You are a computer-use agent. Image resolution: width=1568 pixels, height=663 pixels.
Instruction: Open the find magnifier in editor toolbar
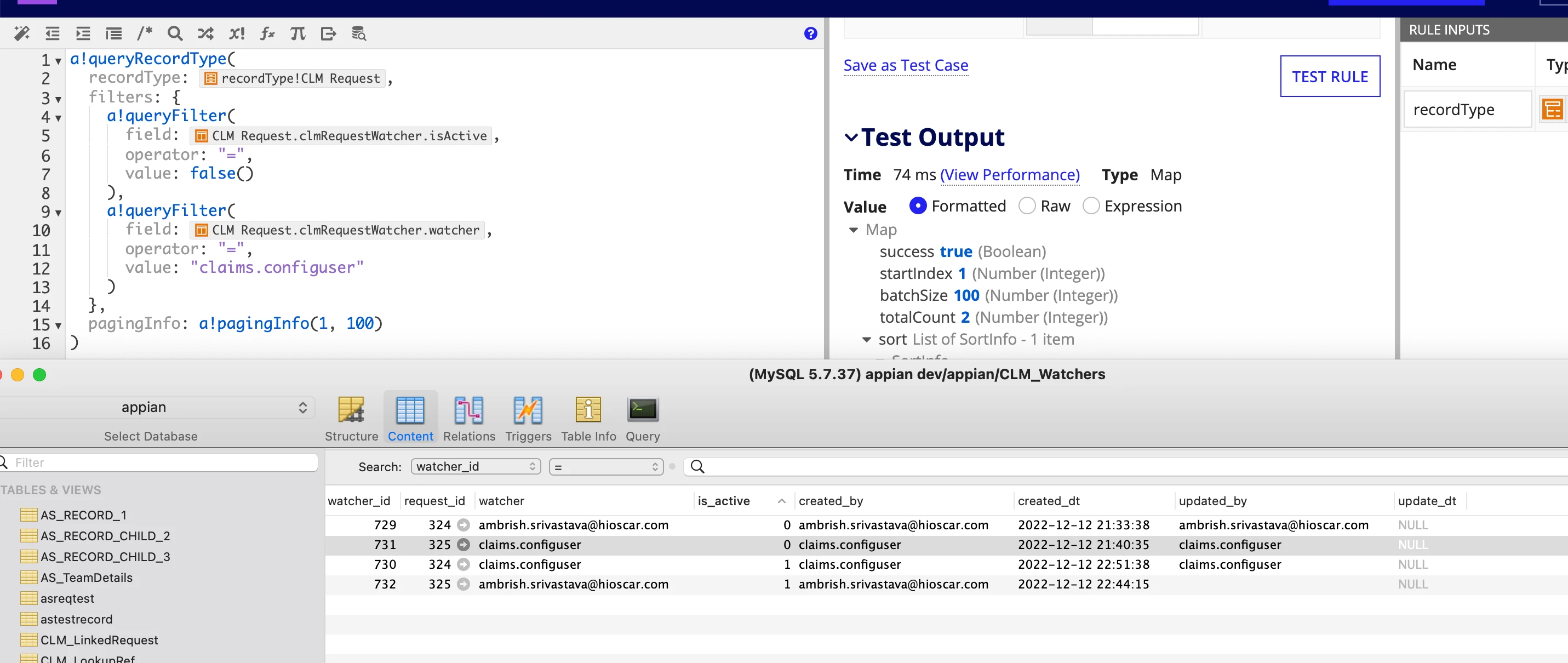tap(175, 33)
